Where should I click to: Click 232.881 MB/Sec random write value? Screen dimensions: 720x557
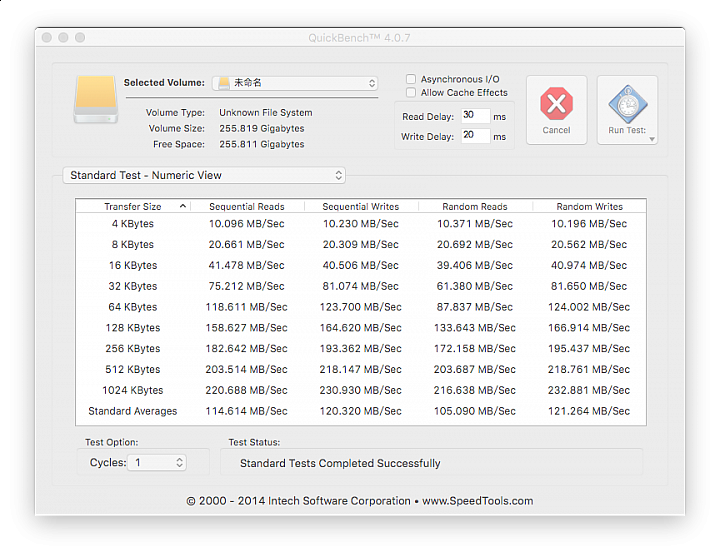pyautogui.click(x=589, y=390)
